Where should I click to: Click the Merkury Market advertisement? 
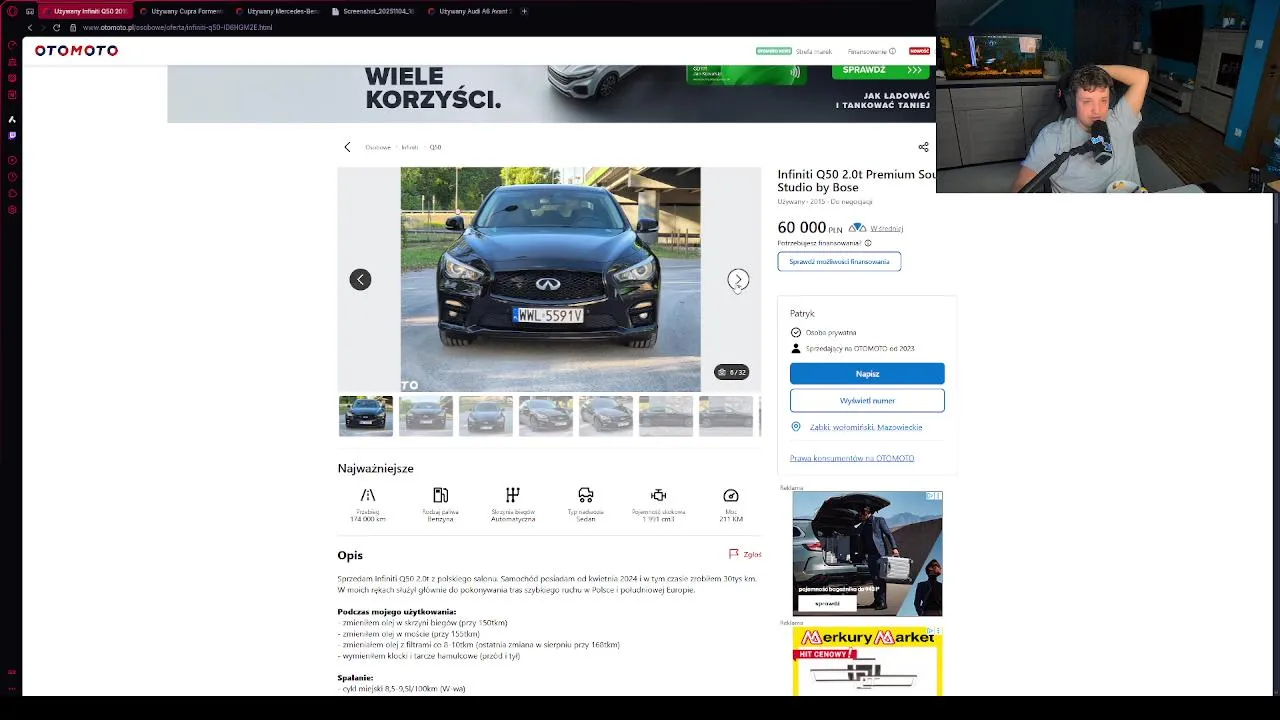pos(867,661)
